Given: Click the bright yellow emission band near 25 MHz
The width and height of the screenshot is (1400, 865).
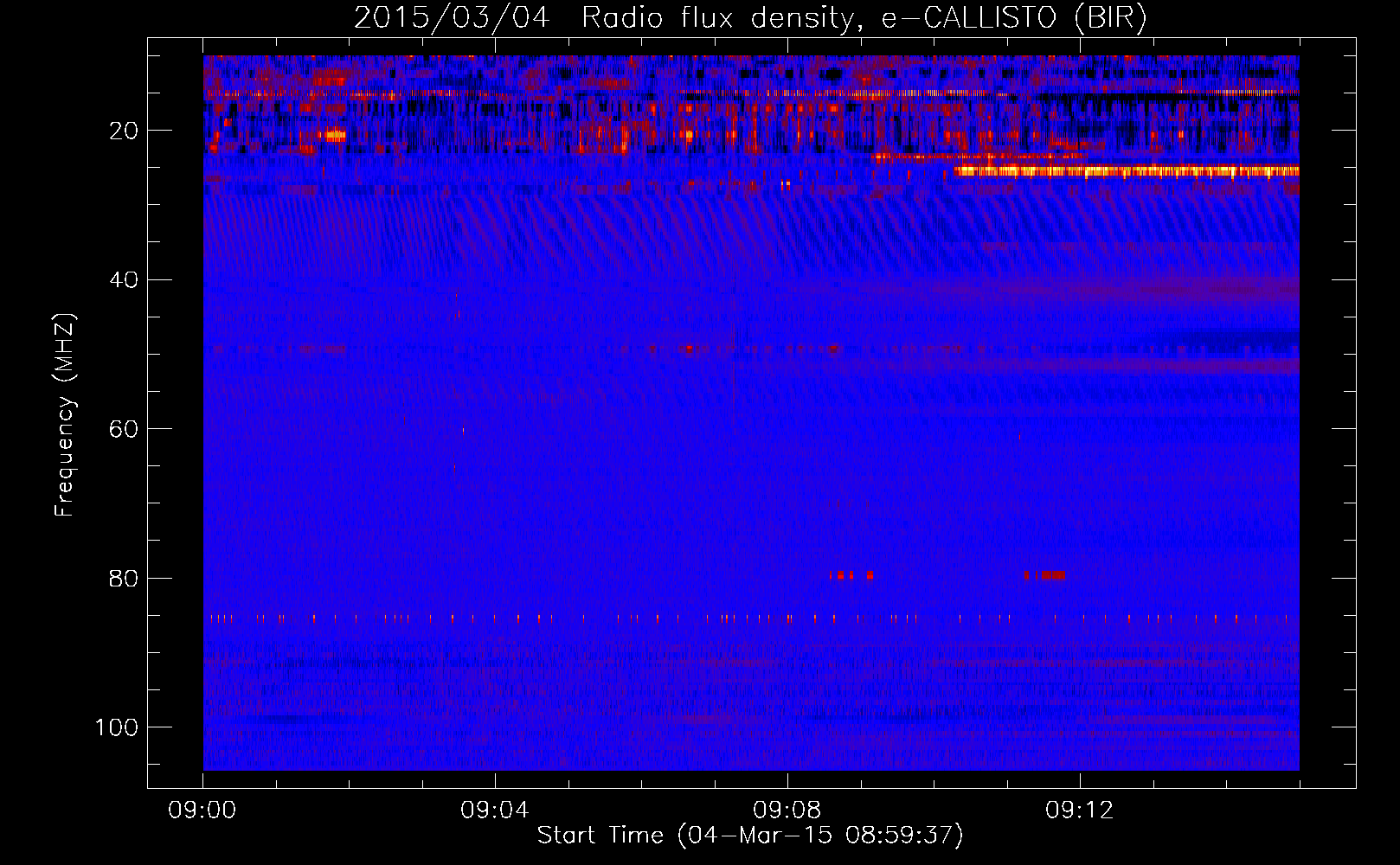Looking at the screenshot, I should [1127, 171].
